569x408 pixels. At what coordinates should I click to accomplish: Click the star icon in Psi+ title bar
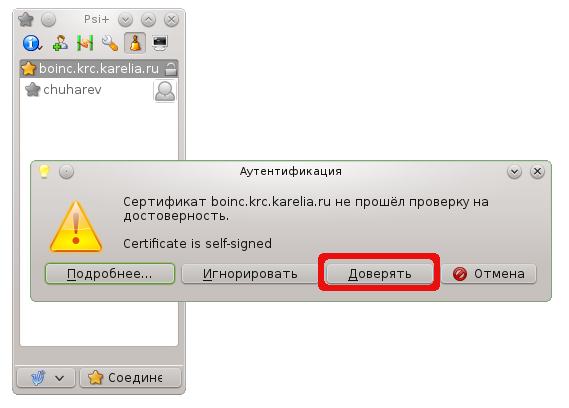coord(26,19)
